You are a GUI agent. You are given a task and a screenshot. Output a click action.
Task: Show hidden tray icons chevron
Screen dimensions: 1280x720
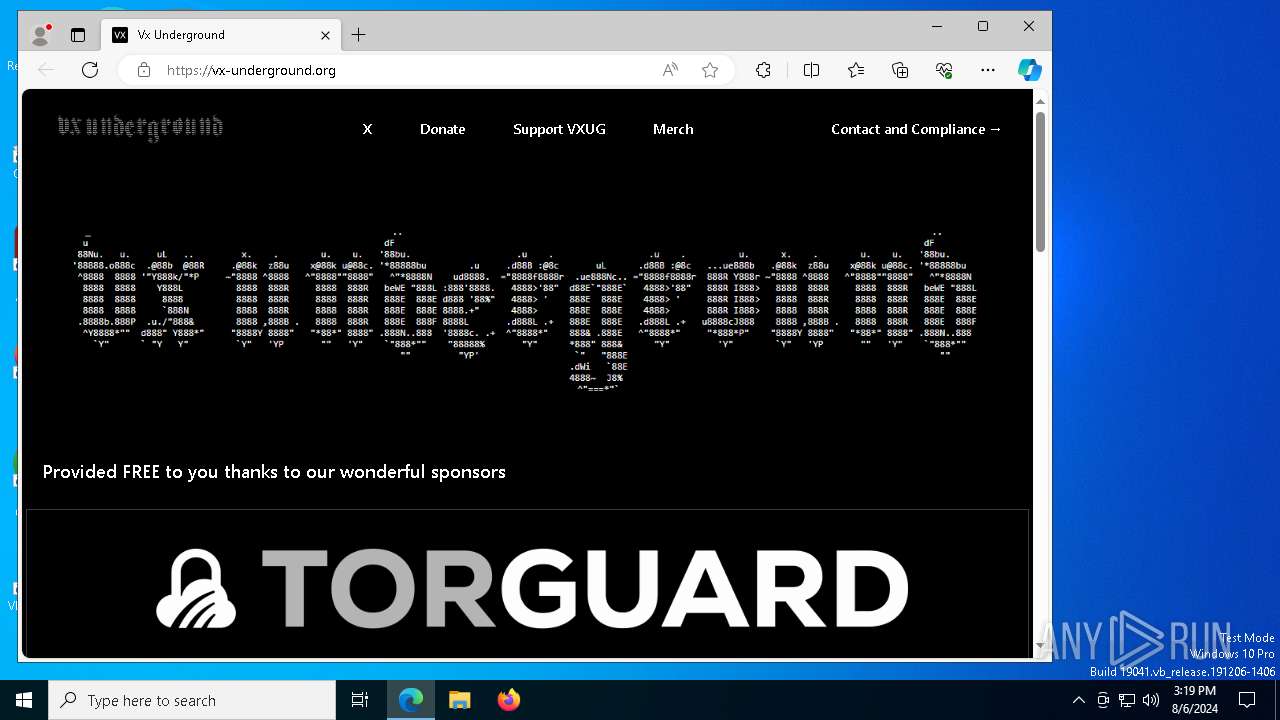point(1078,700)
